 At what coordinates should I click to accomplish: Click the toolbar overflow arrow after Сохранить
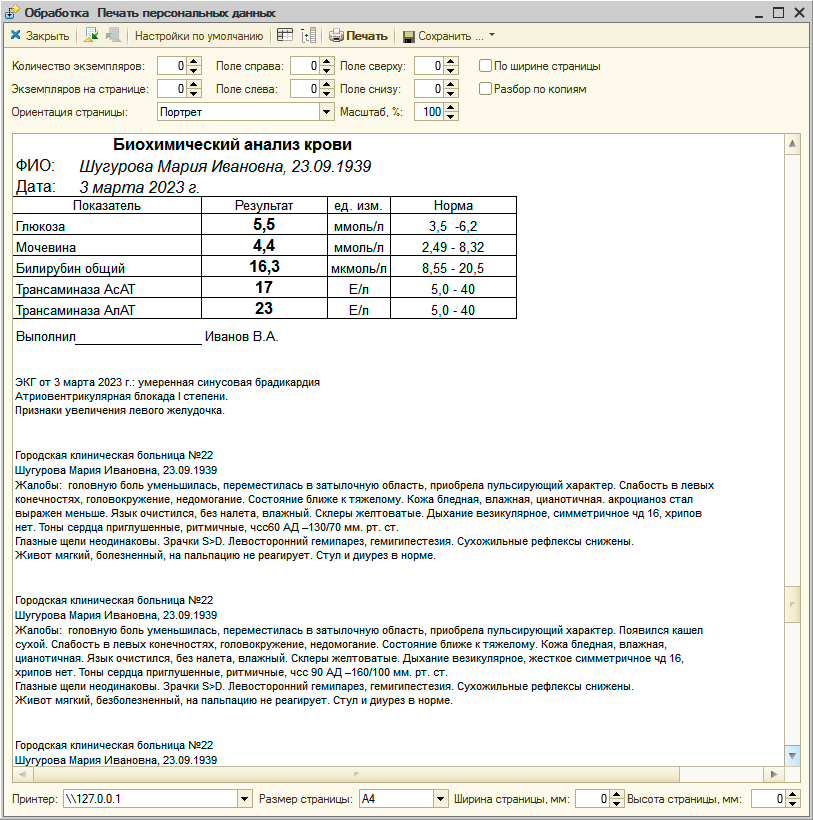click(x=492, y=36)
